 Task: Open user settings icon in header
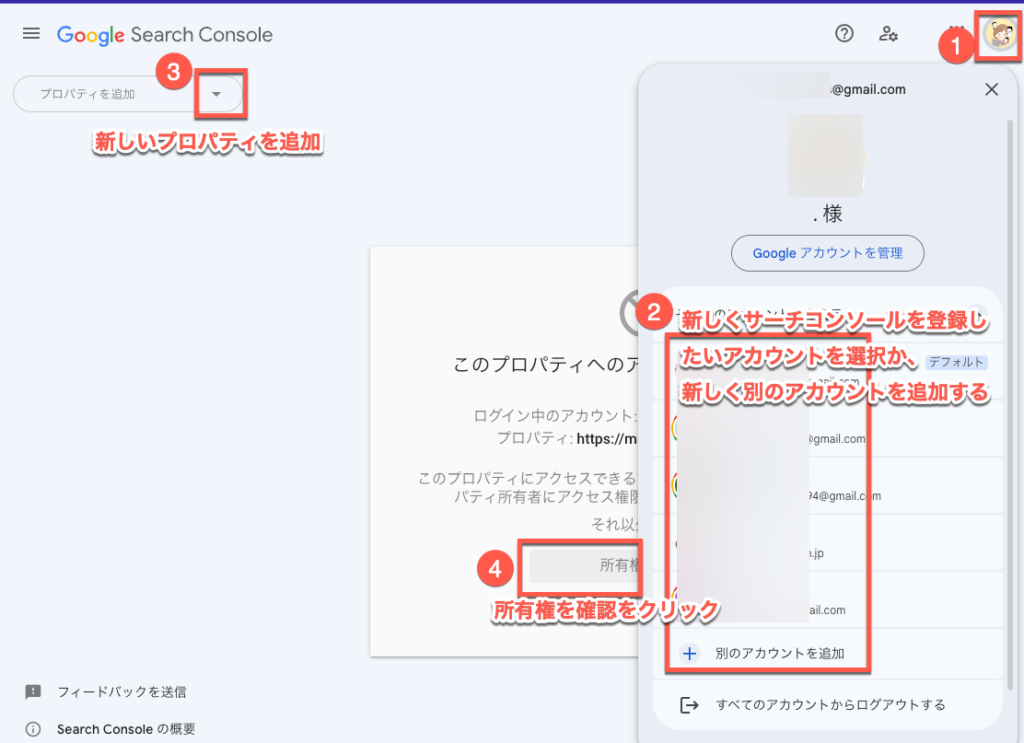click(888, 34)
